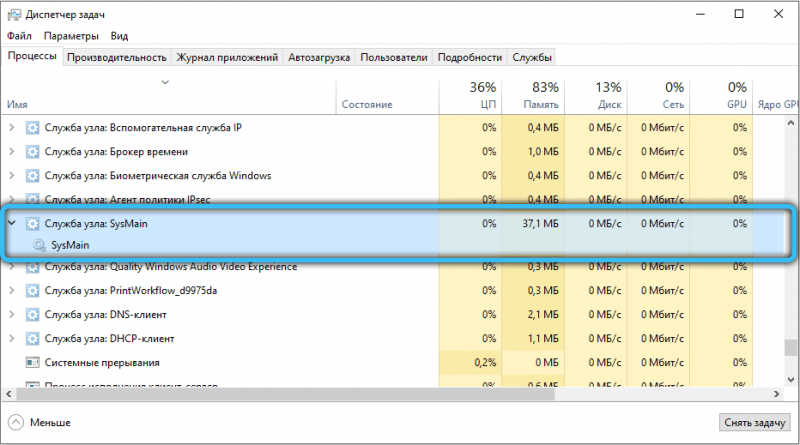Click the vertical scrollbar up arrow
This screenshot has height=445, width=800.
tap(791, 123)
